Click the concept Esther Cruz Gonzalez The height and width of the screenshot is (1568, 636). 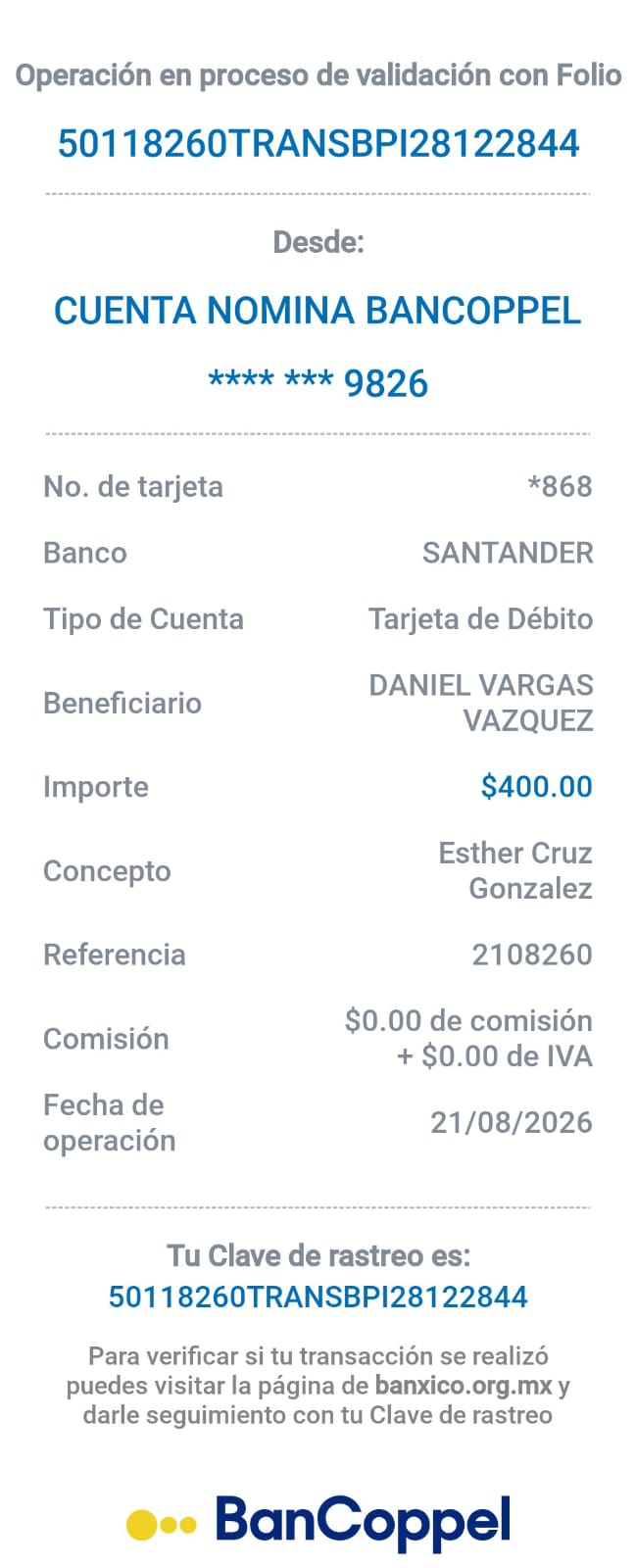coord(515,870)
